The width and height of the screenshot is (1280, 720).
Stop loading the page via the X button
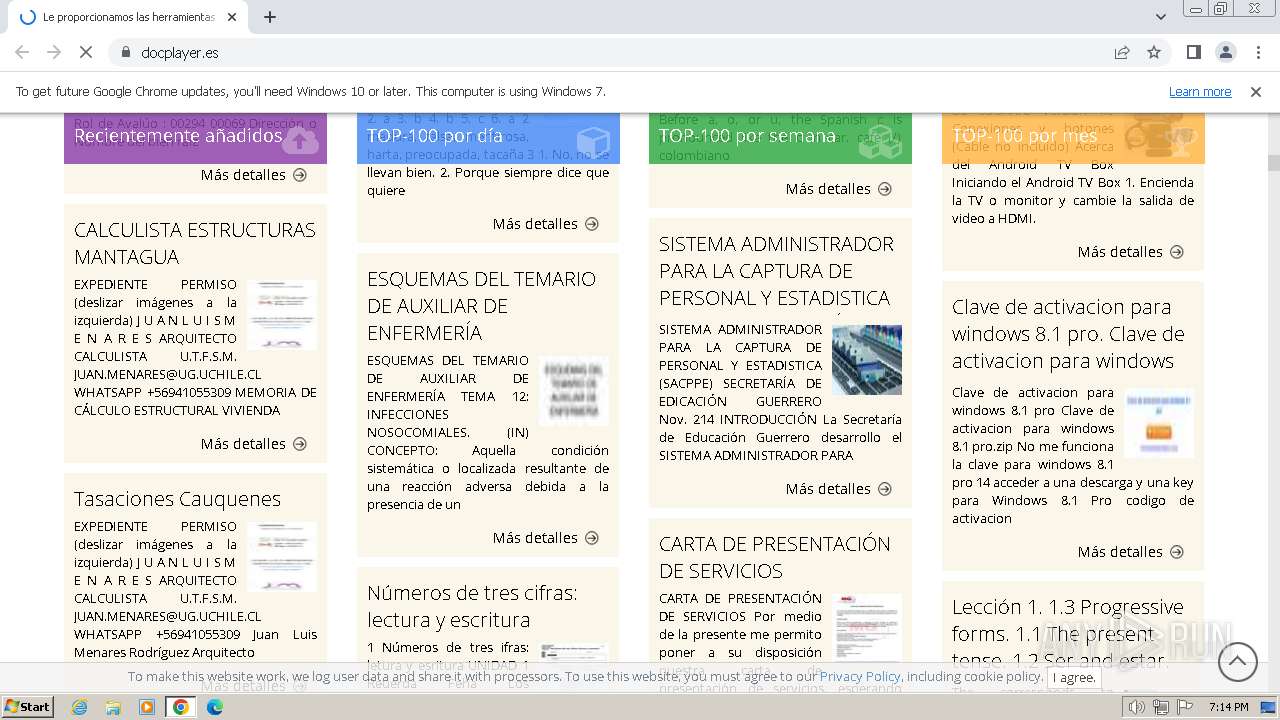85,52
